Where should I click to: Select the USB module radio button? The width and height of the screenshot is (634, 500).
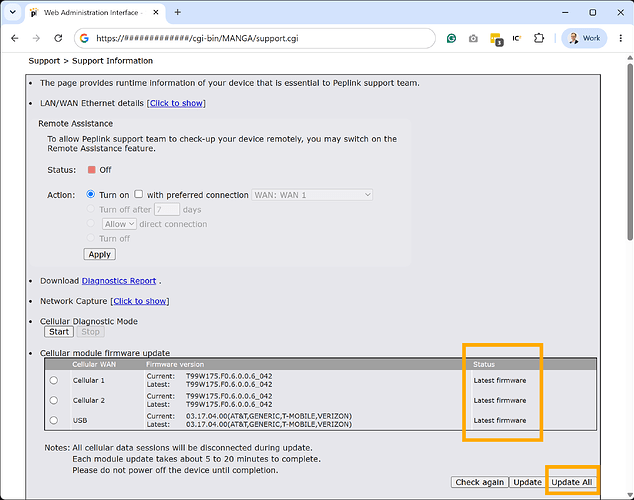point(53,420)
